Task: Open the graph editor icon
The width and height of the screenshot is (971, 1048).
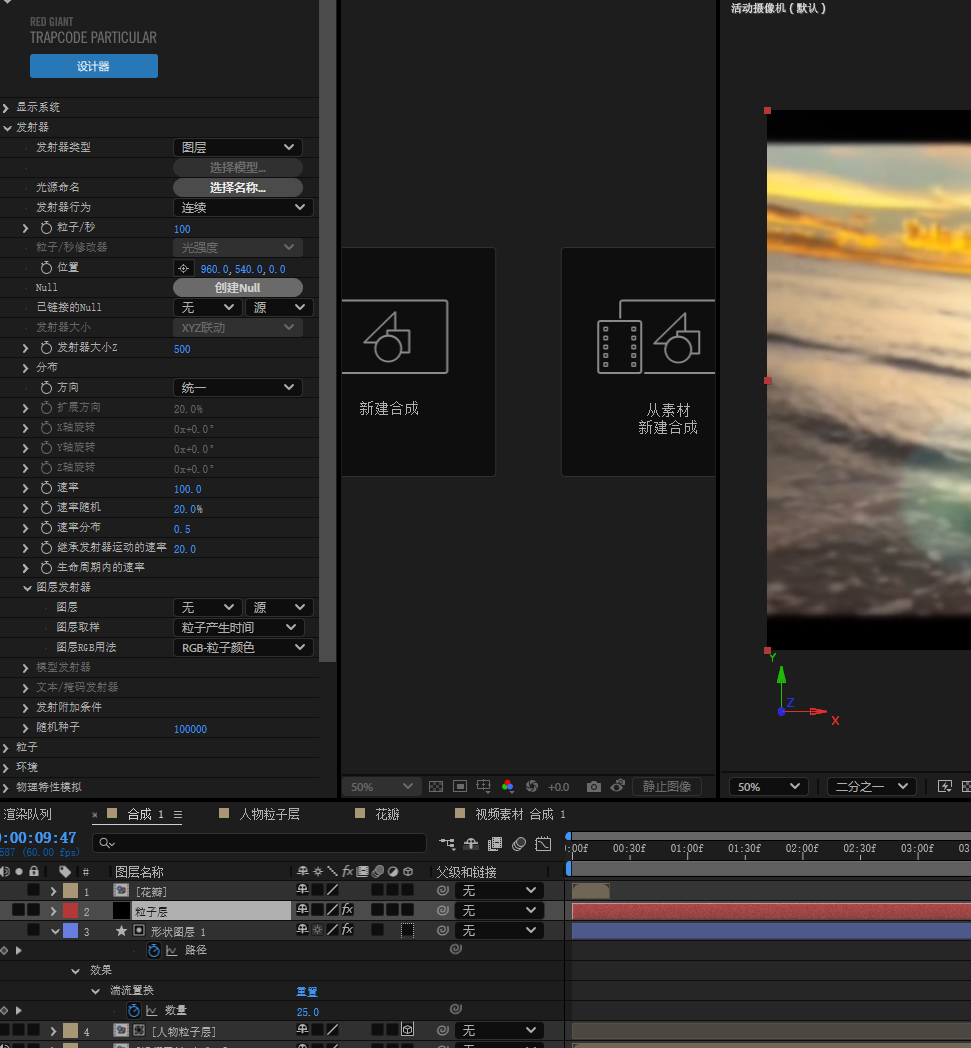Action: tap(543, 844)
